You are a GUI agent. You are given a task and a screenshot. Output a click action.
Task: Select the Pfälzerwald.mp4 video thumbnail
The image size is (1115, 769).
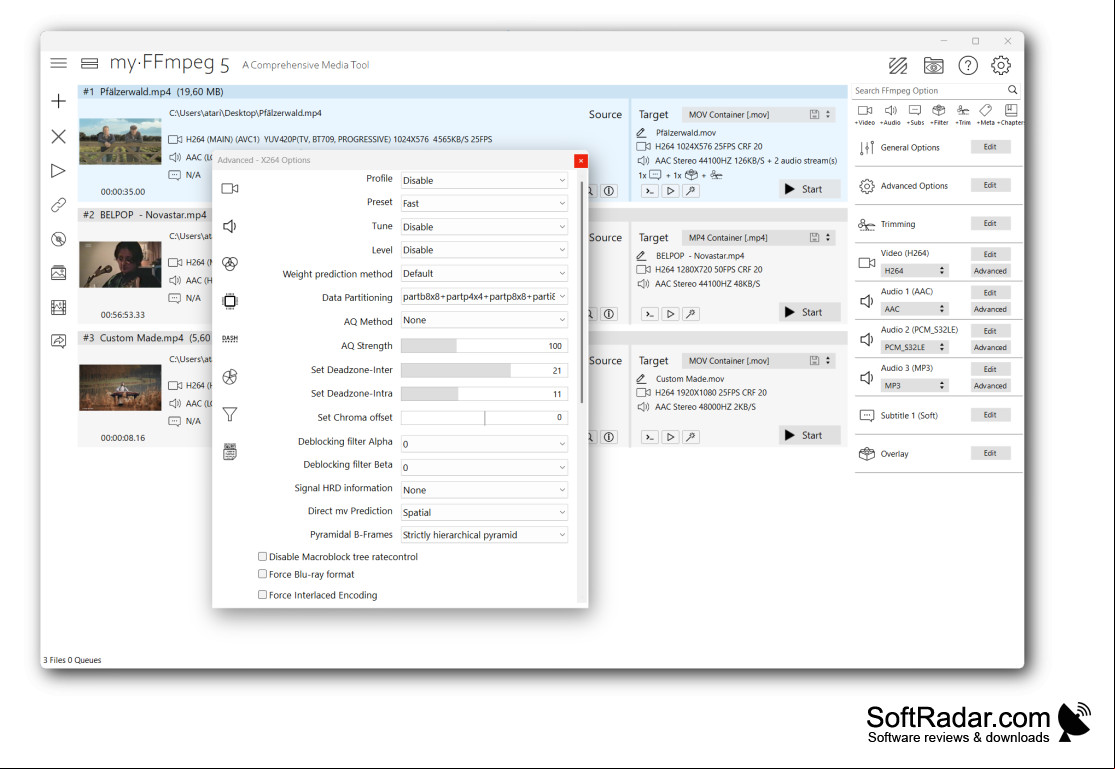120,141
